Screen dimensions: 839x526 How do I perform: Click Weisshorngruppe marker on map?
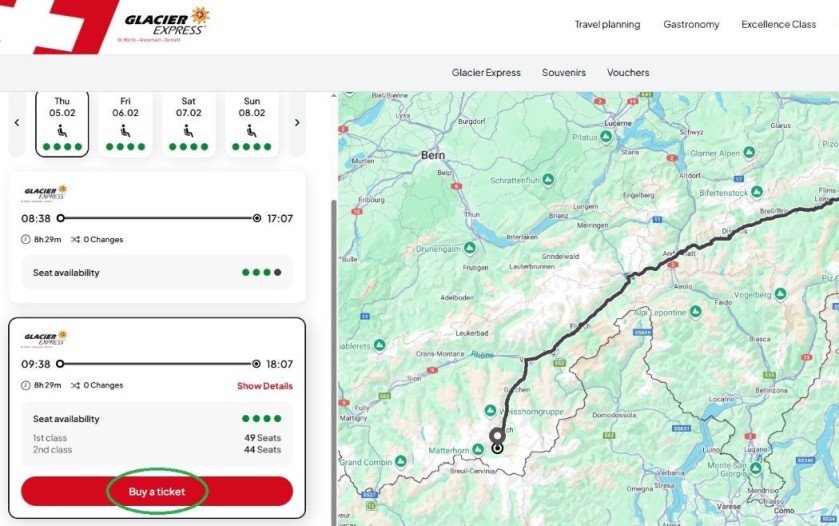[490, 411]
